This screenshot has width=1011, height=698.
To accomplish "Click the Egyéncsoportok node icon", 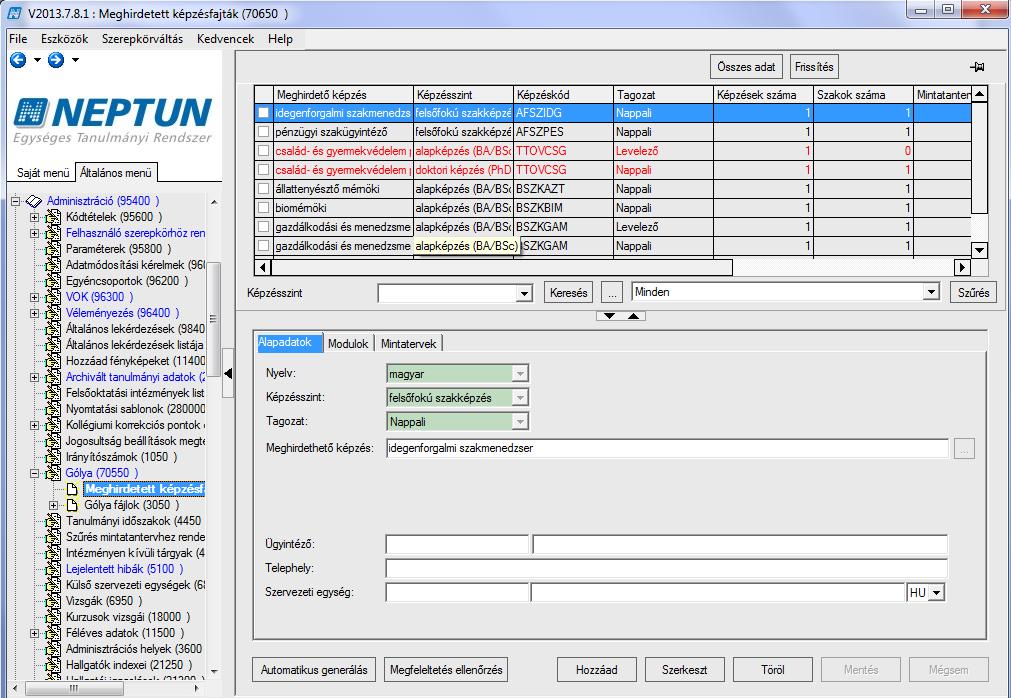I will (54, 281).
